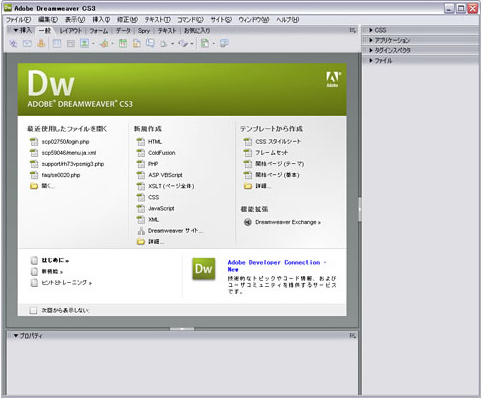This screenshot has height=399, width=482.
Task: Click the Templates insert icon
Action: click(205, 43)
